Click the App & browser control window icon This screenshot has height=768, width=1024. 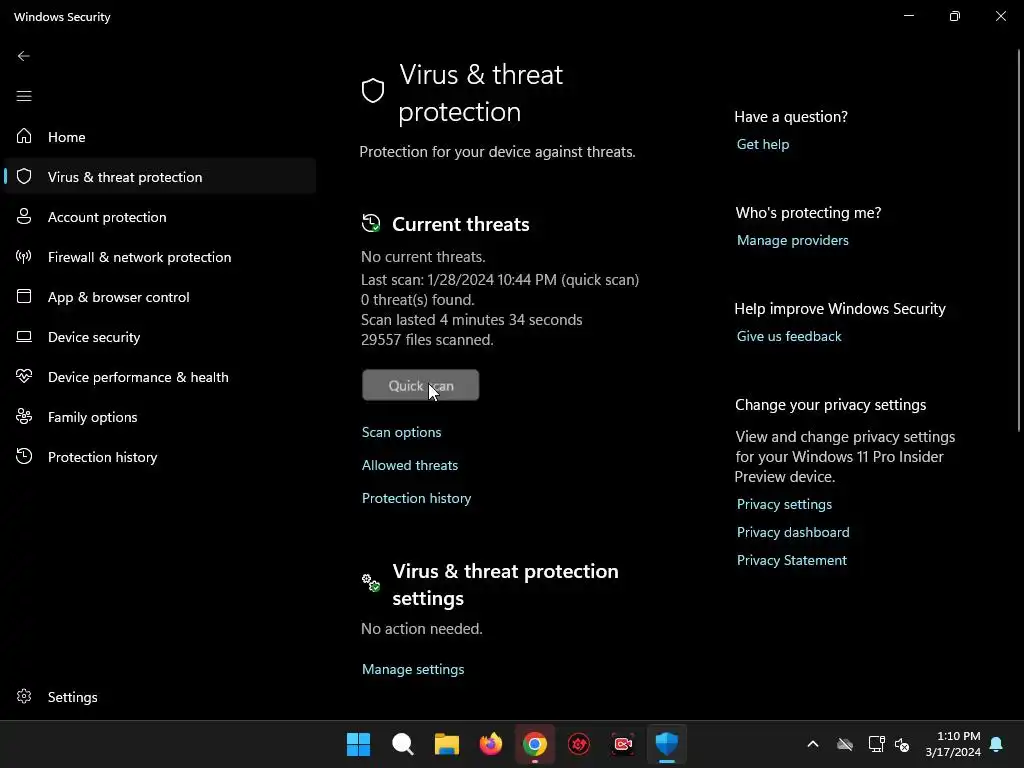coord(24,296)
